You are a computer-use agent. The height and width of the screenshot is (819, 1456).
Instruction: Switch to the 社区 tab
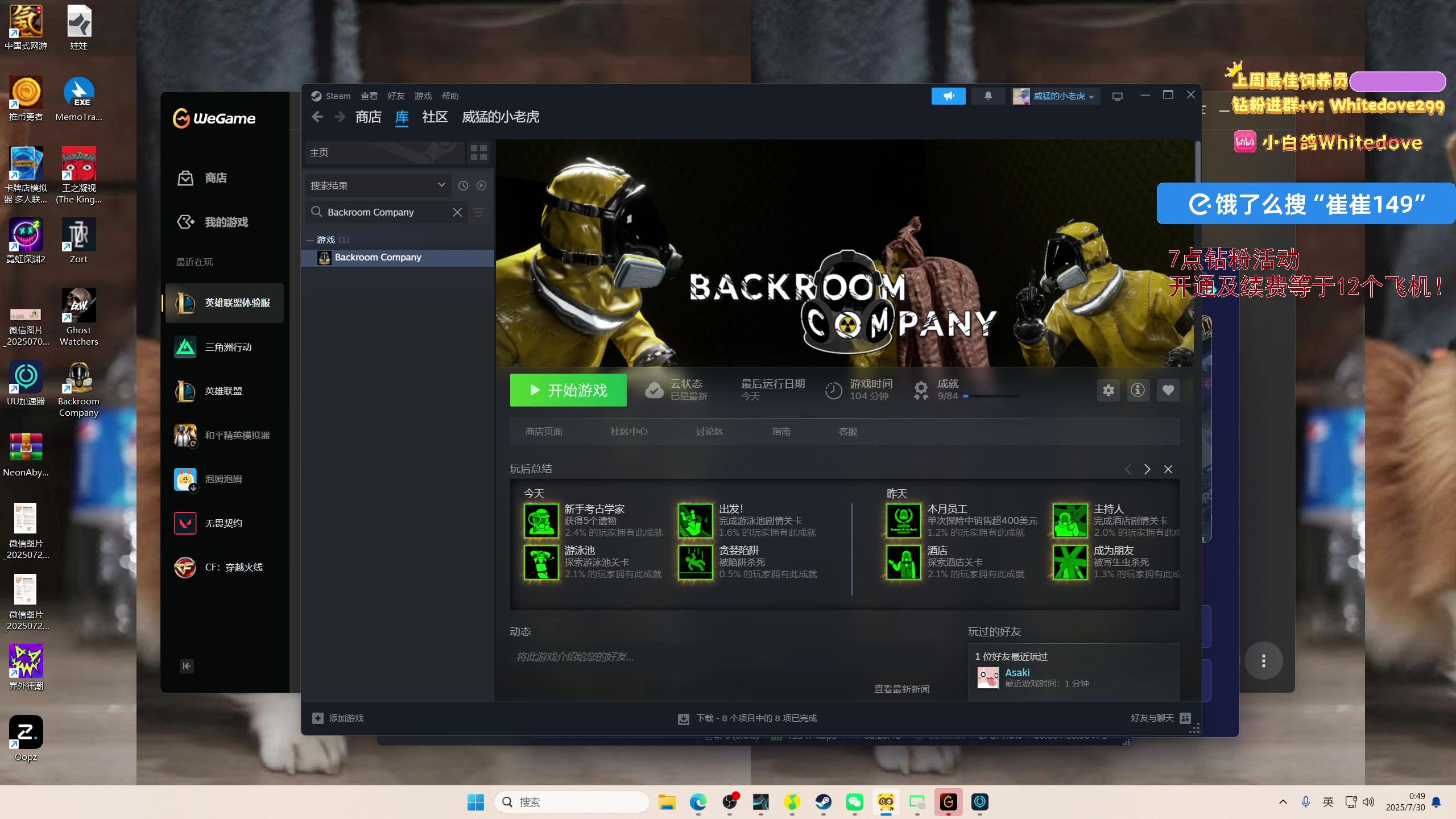(x=435, y=117)
